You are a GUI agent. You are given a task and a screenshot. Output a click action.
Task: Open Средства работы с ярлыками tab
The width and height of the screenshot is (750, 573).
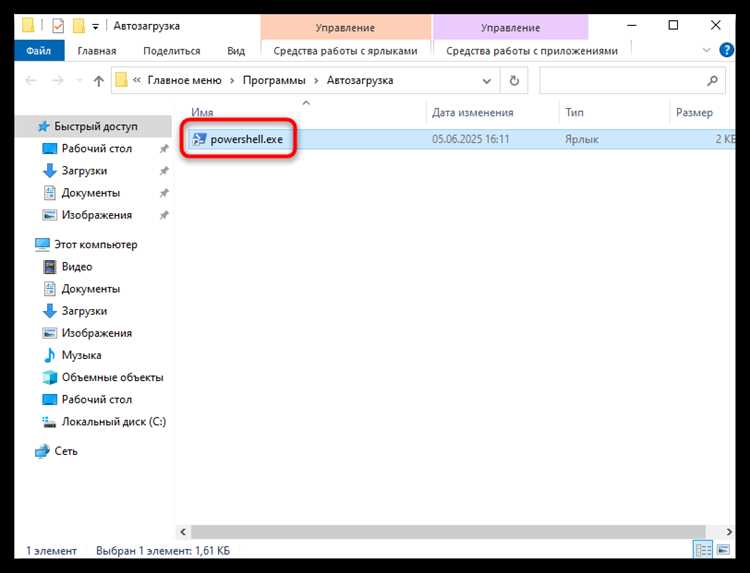345,51
